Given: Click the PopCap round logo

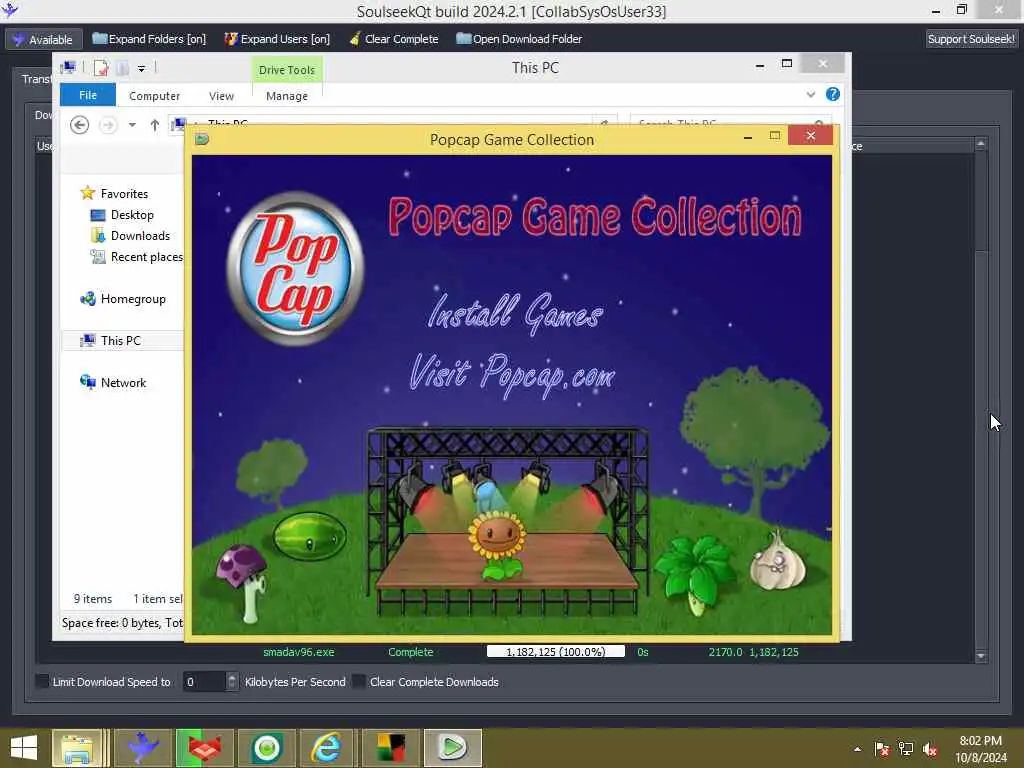Looking at the screenshot, I should click(x=295, y=268).
